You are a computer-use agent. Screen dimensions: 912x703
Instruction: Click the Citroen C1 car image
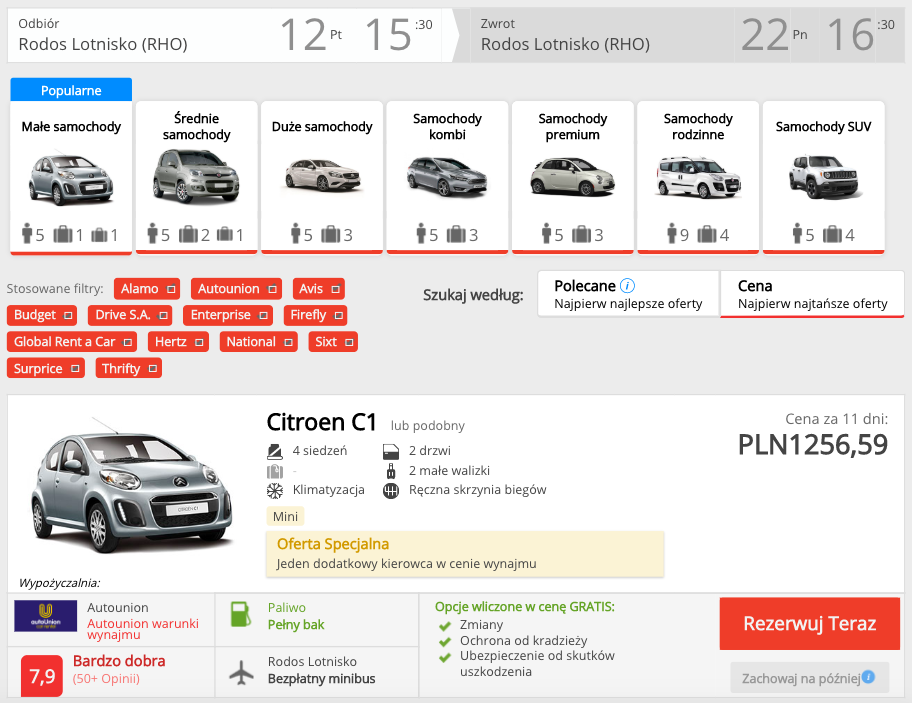point(131,486)
